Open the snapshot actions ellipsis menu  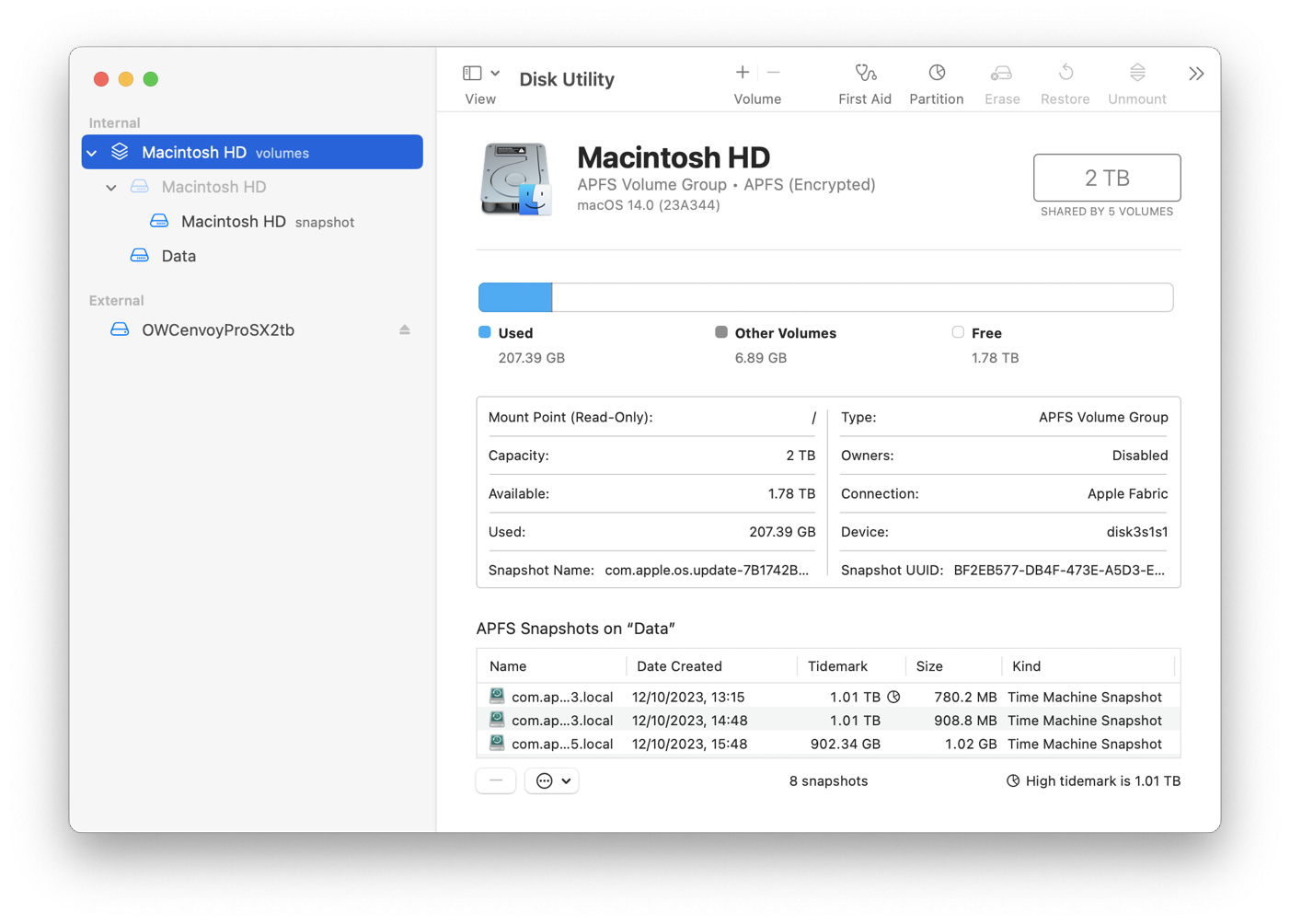coord(552,780)
